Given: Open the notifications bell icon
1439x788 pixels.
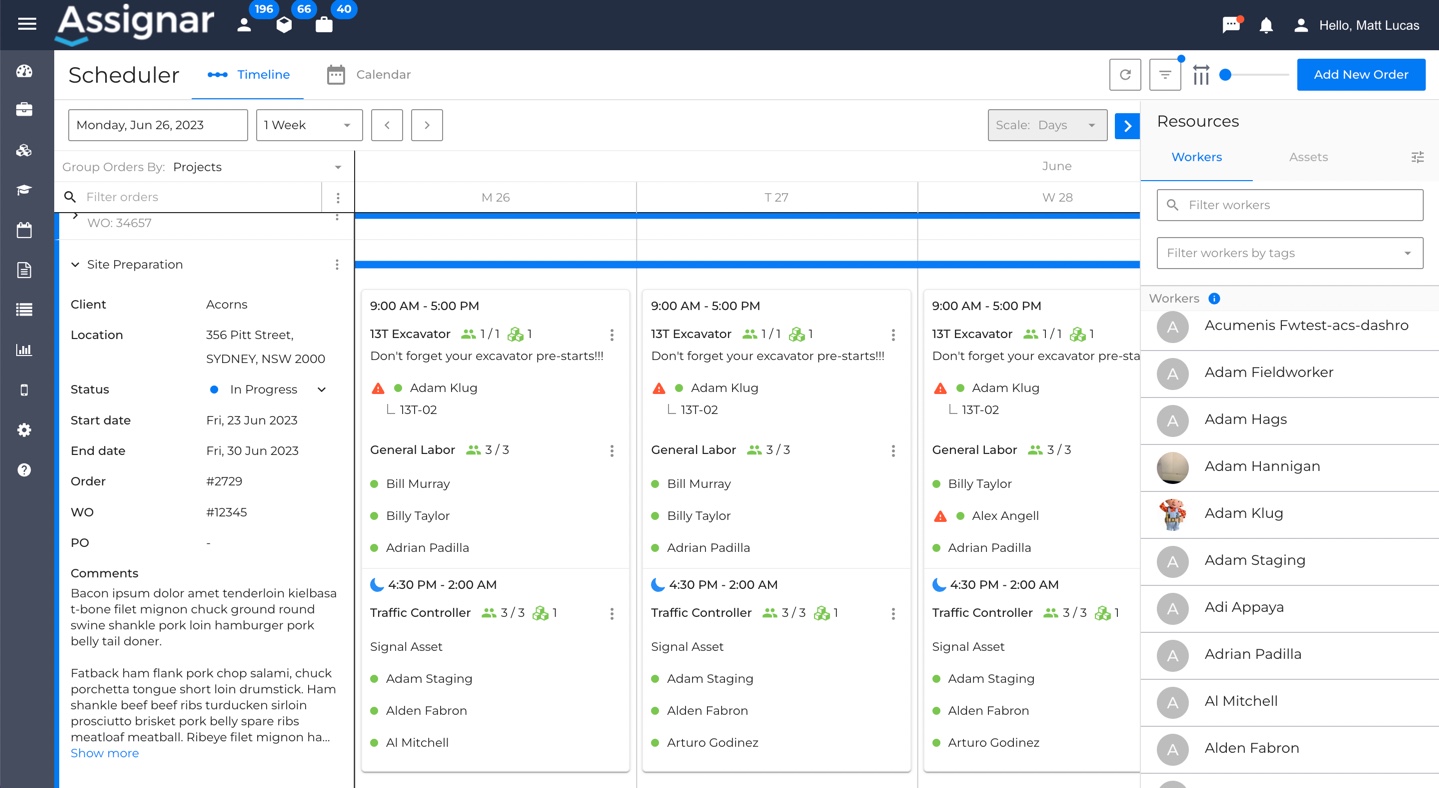Looking at the screenshot, I should click(1266, 24).
